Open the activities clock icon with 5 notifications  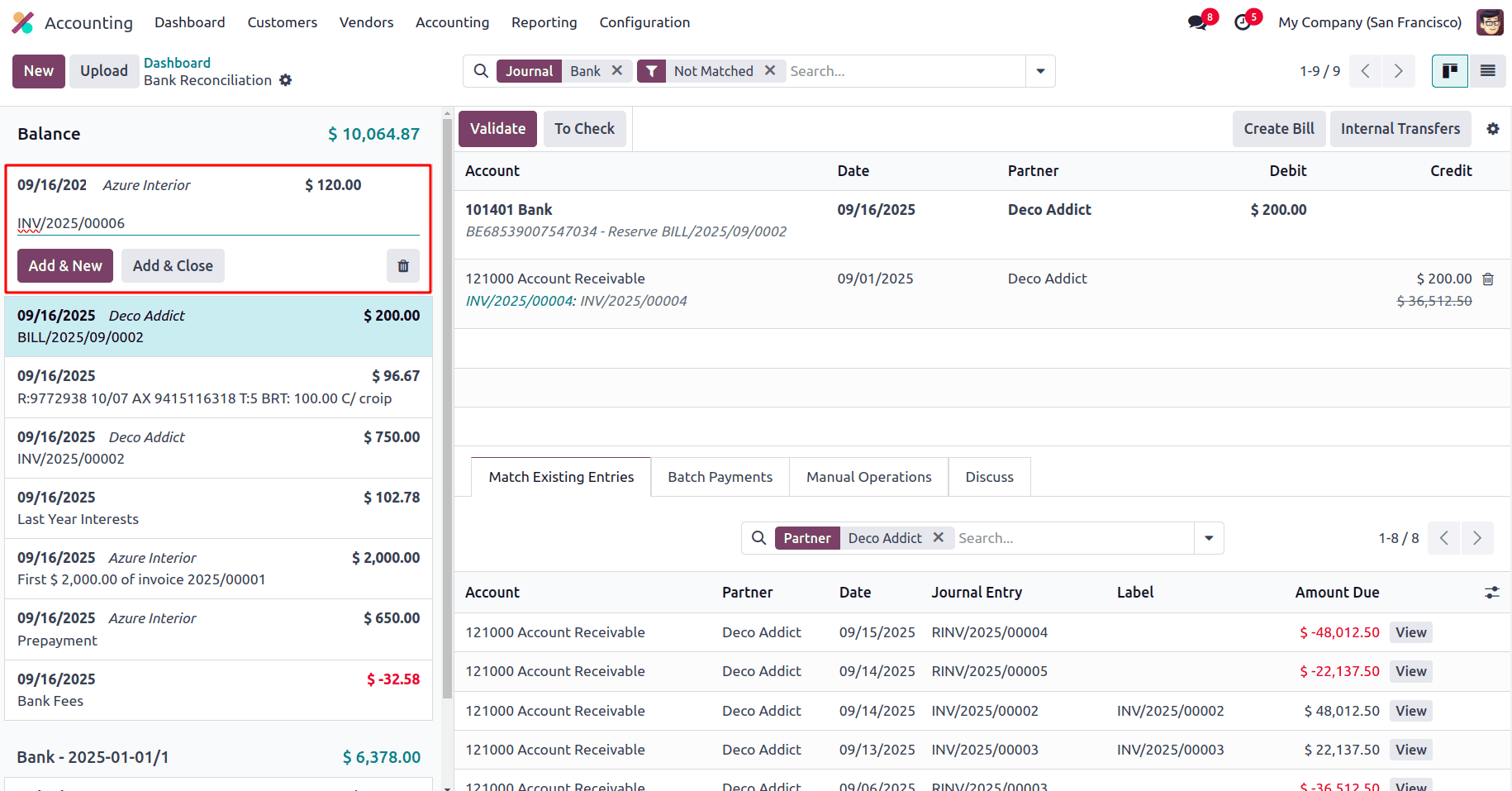1243,21
